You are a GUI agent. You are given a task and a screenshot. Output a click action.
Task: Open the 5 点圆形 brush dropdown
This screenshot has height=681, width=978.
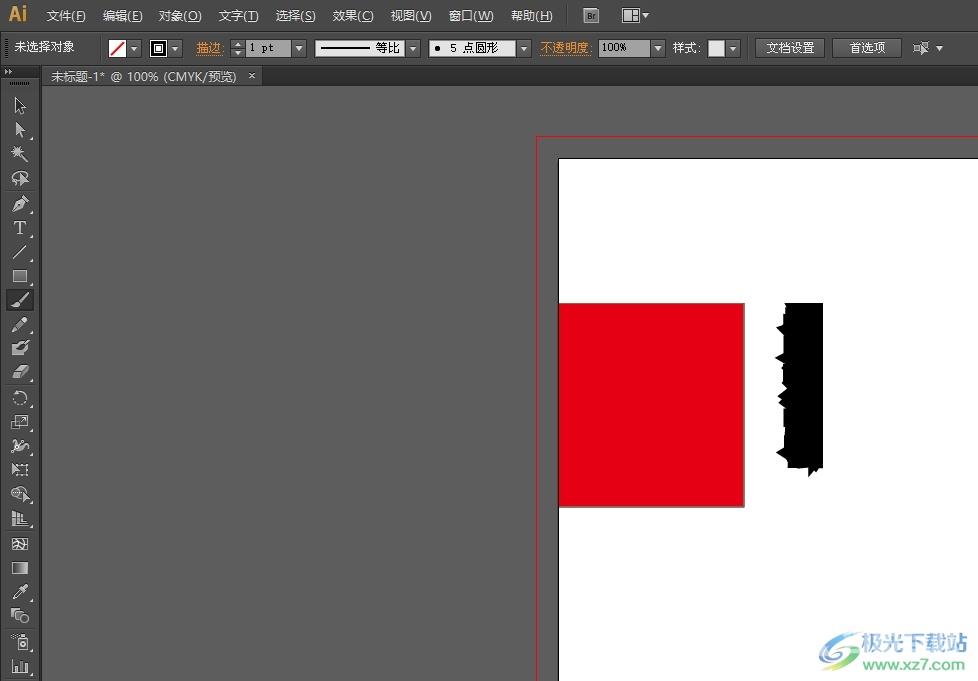[524, 48]
